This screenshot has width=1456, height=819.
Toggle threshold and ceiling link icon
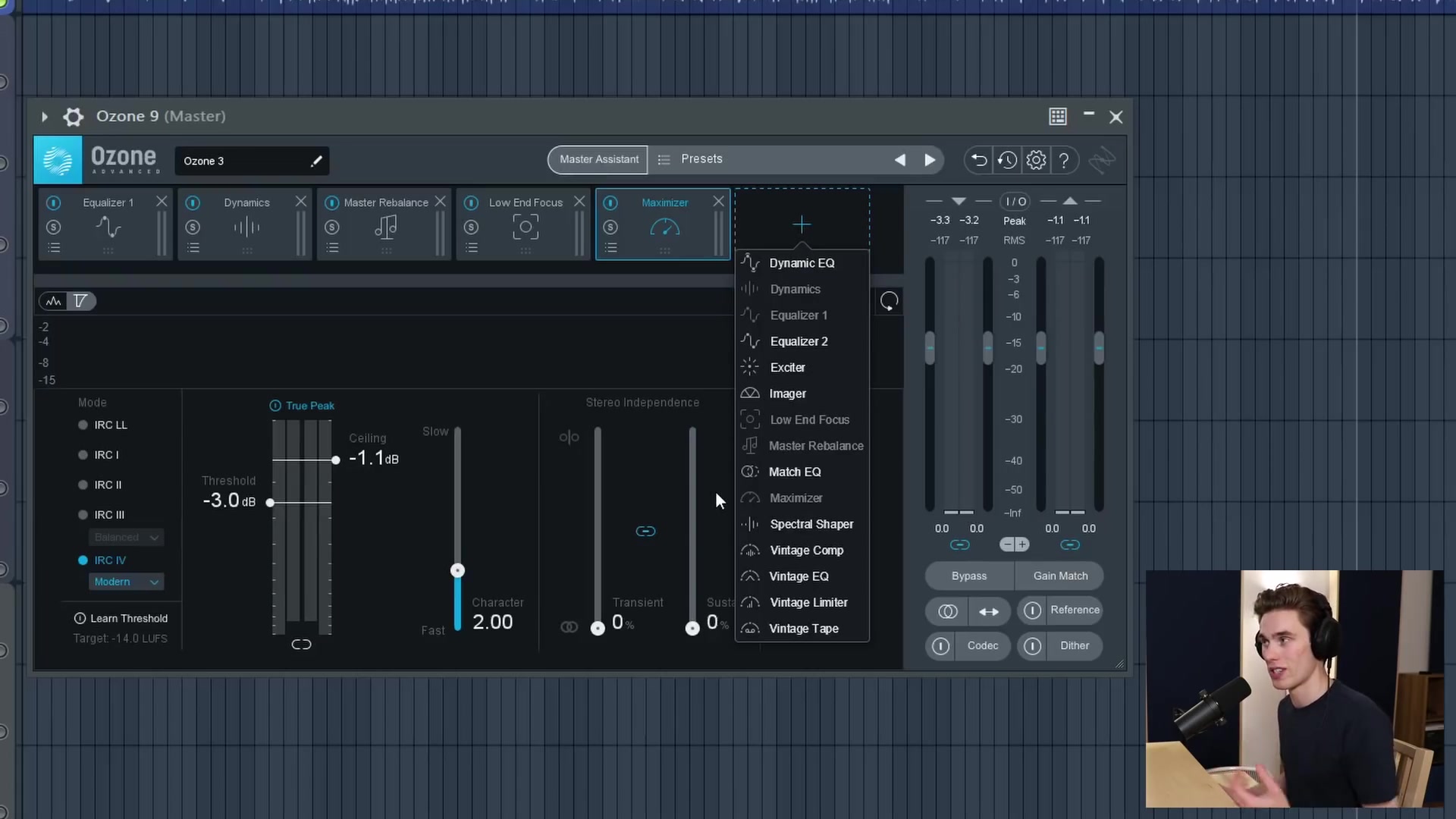tap(301, 645)
